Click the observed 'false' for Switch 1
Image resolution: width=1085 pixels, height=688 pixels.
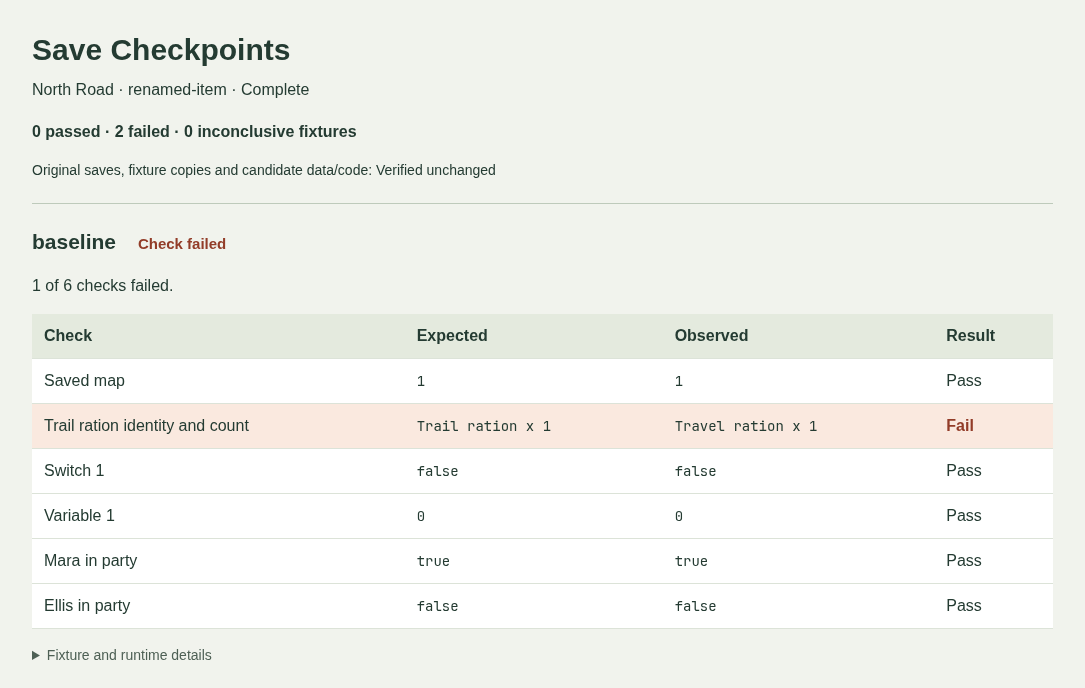tap(695, 471)
